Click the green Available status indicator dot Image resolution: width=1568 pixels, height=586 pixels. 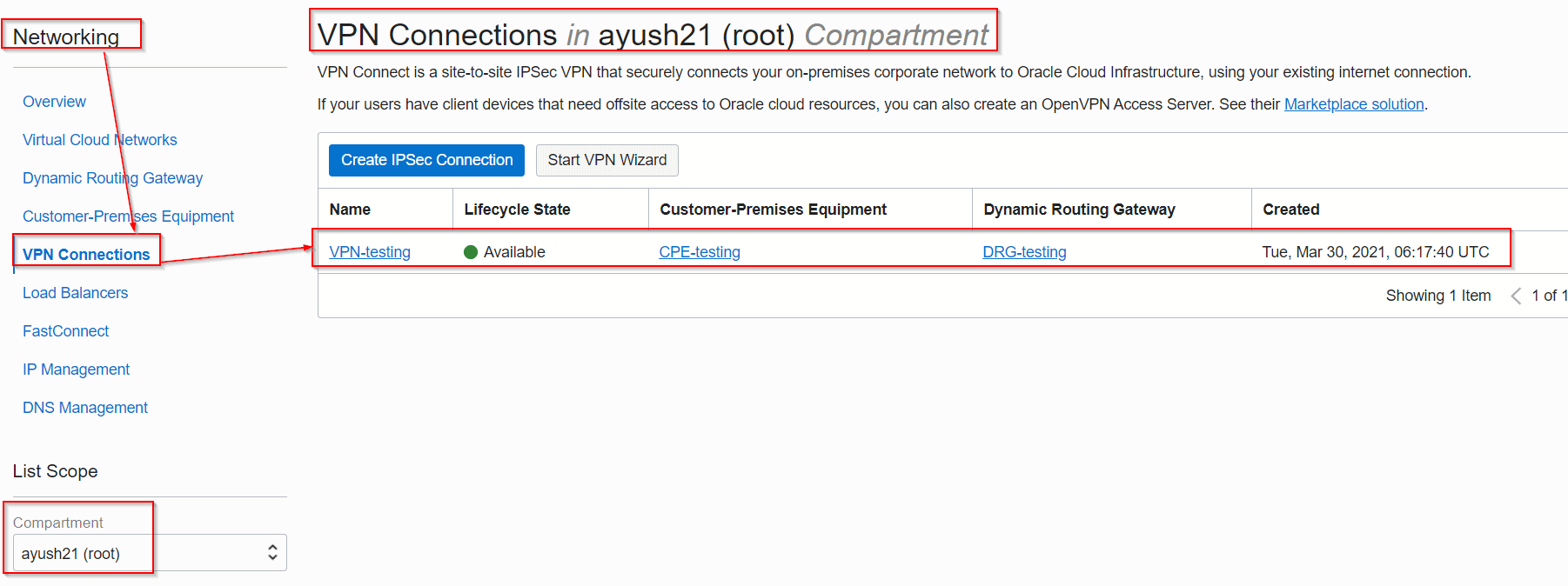(471, 252)
